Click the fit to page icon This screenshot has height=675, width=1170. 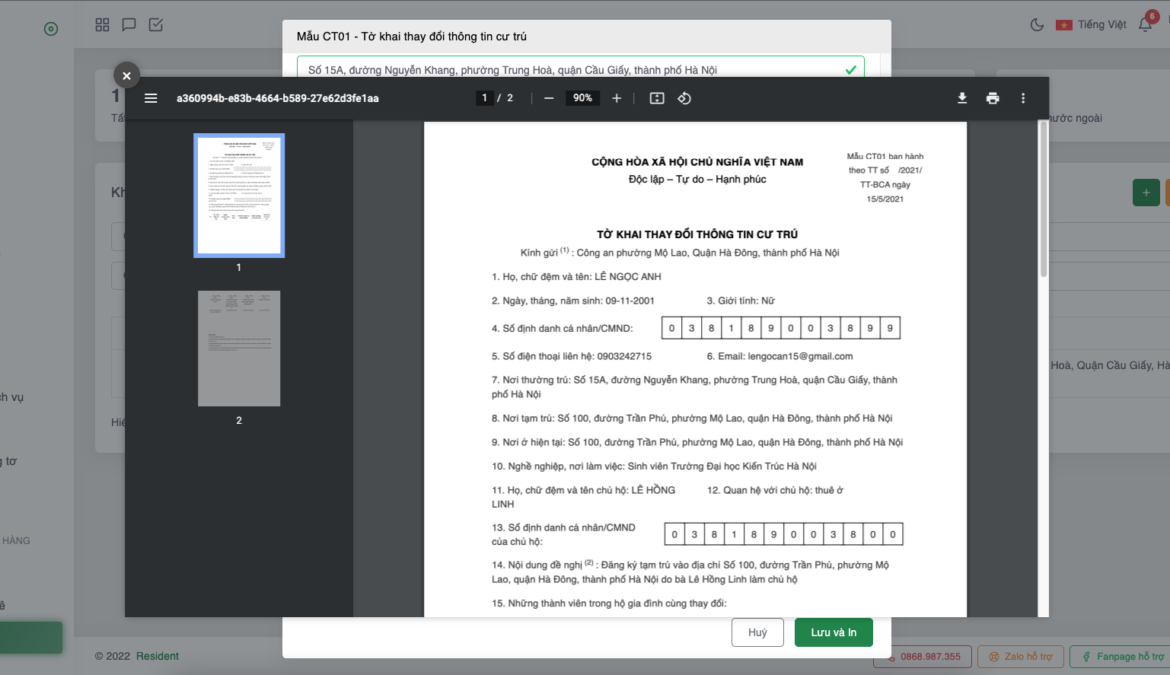click(657, 98)
